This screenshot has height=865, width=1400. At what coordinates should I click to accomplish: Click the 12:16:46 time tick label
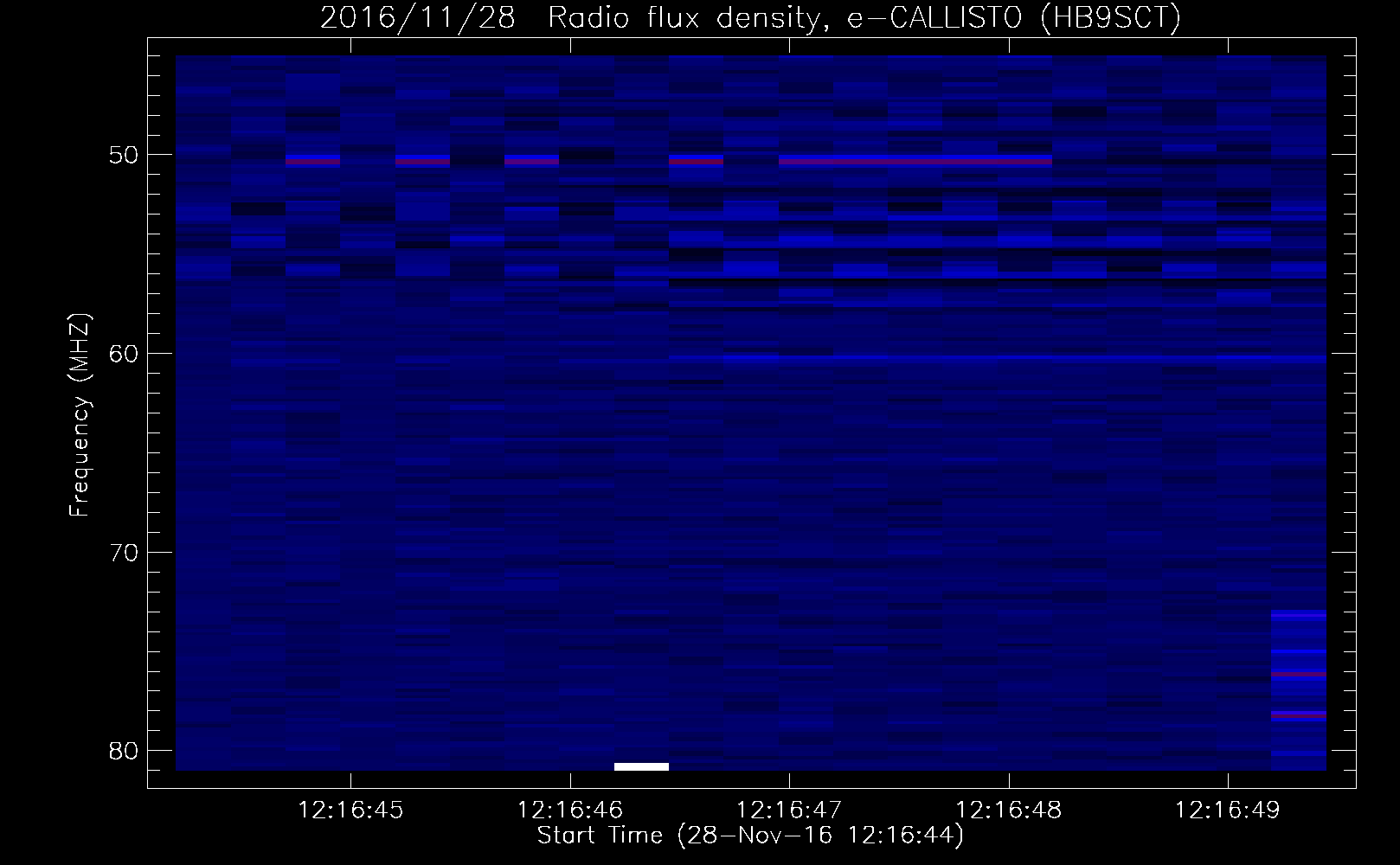pyautogui.click(x=569, y=811)
